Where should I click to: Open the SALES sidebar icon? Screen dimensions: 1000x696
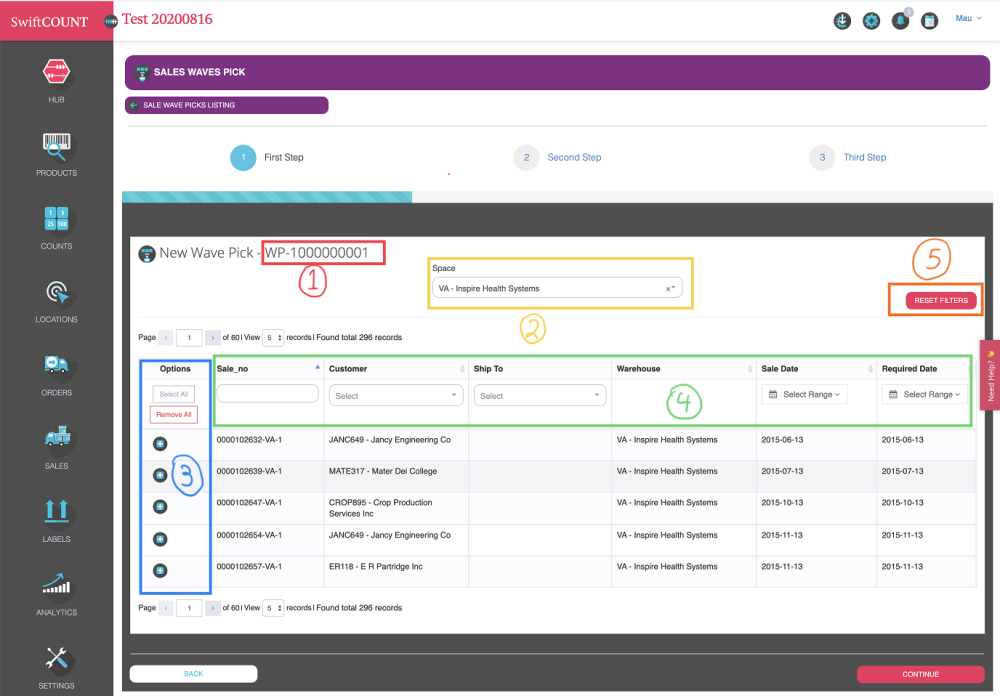tap(56, 437)
